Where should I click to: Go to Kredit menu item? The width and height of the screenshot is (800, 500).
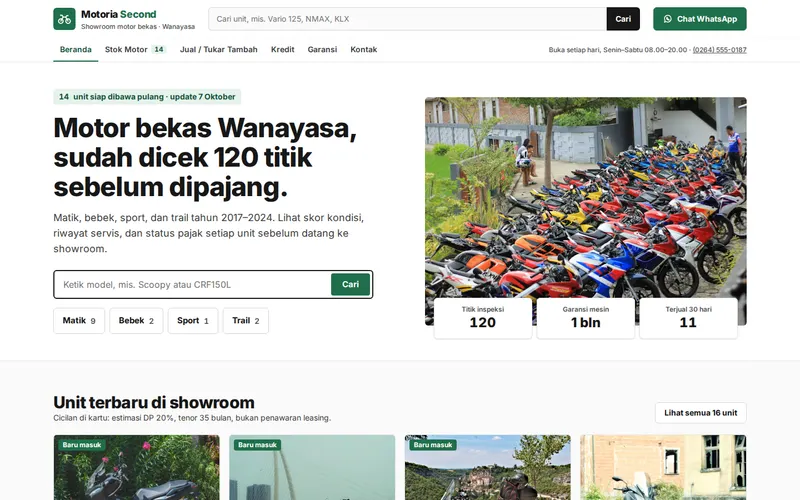(283, 49)
